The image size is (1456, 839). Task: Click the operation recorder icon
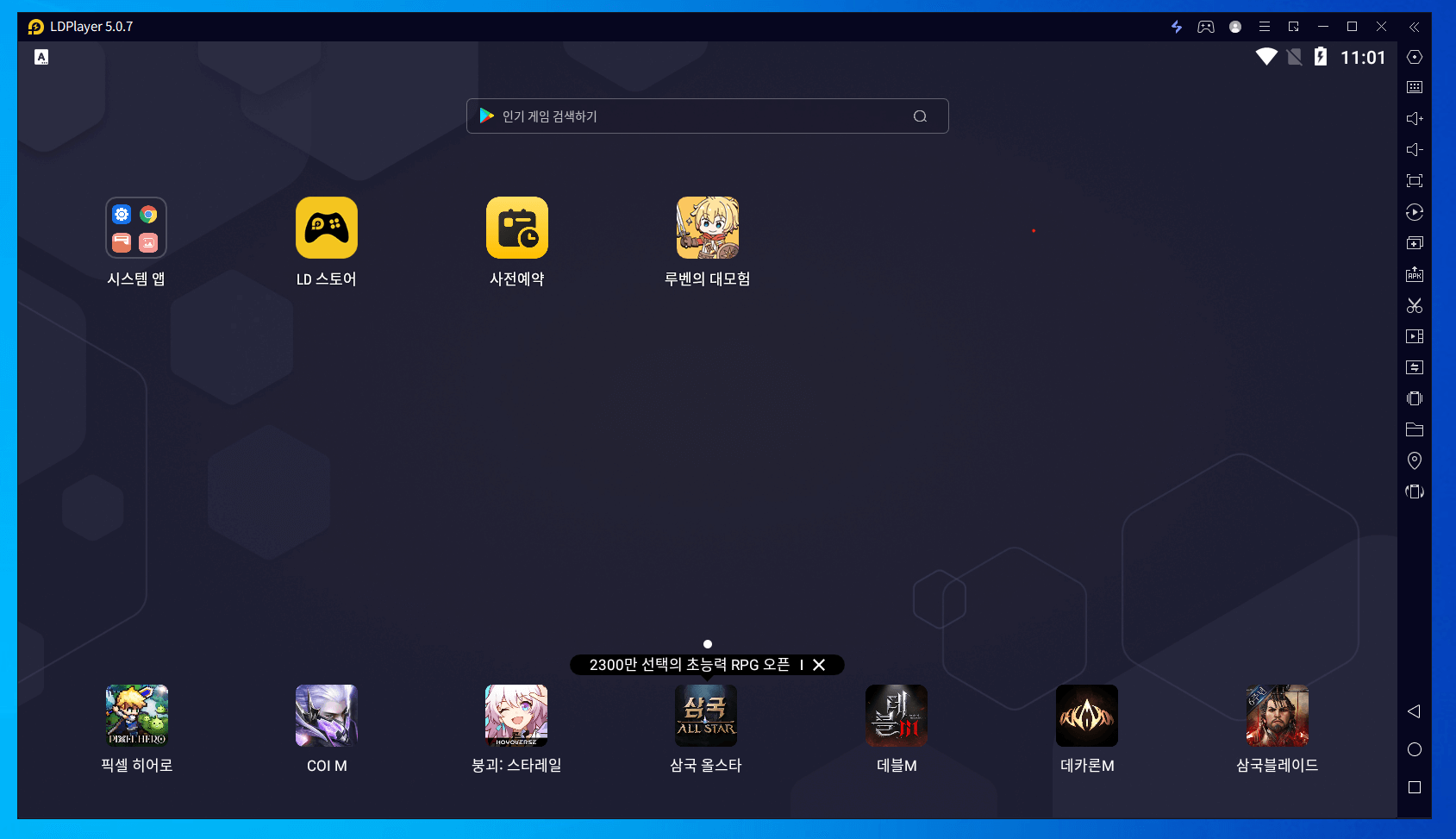point(1414,212)
